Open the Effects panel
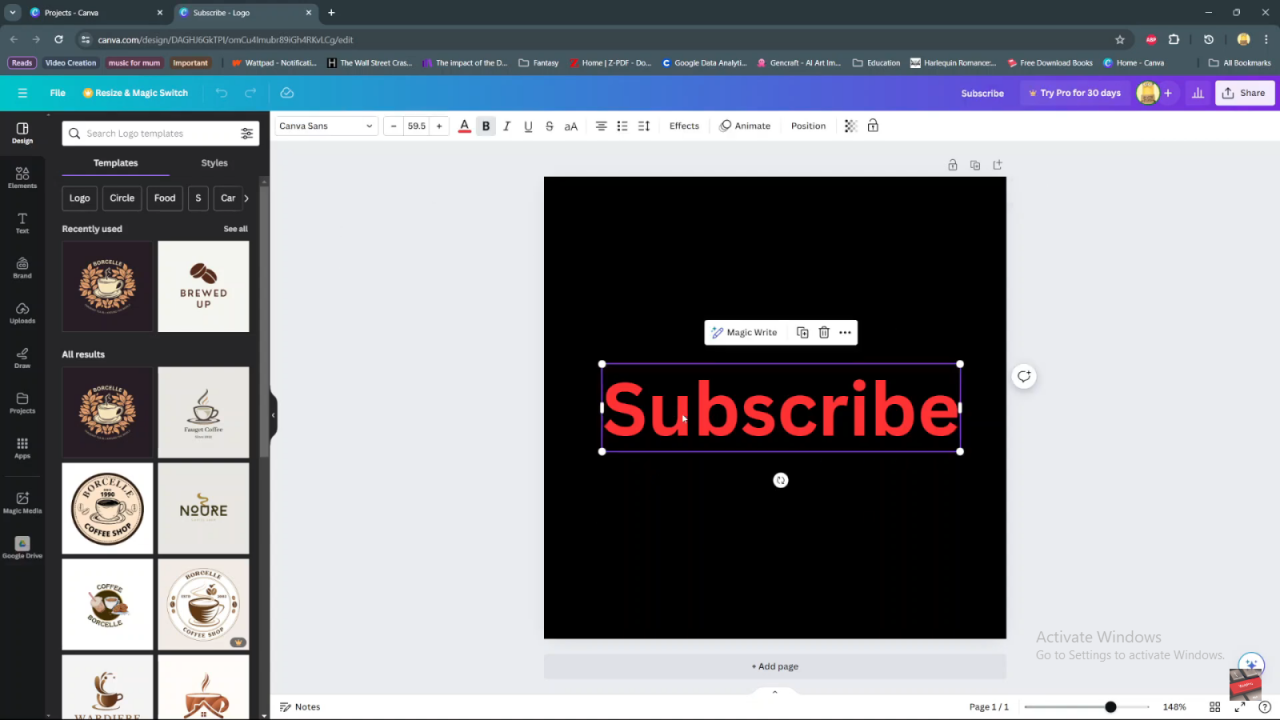Image resolution: width=1280 pixels, height=720 pixels. pos(684,126)
